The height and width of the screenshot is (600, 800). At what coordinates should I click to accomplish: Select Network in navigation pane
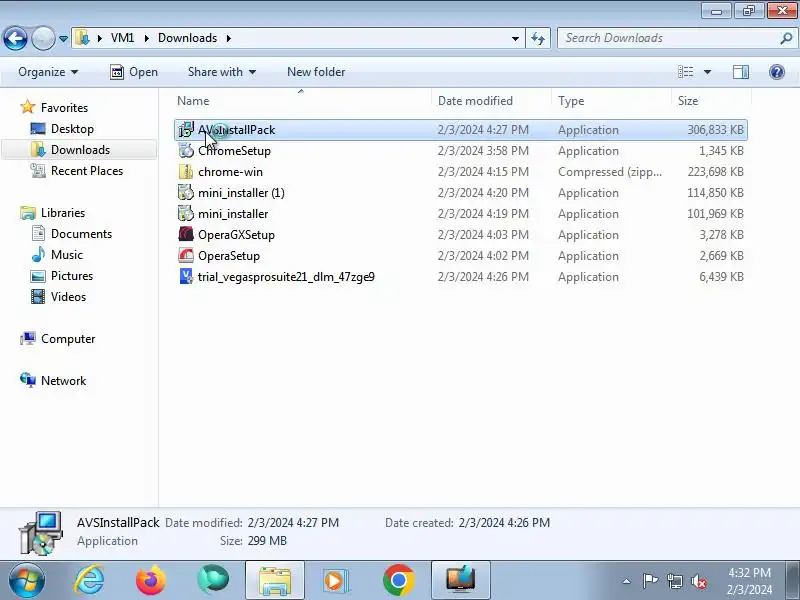[63, 381]
